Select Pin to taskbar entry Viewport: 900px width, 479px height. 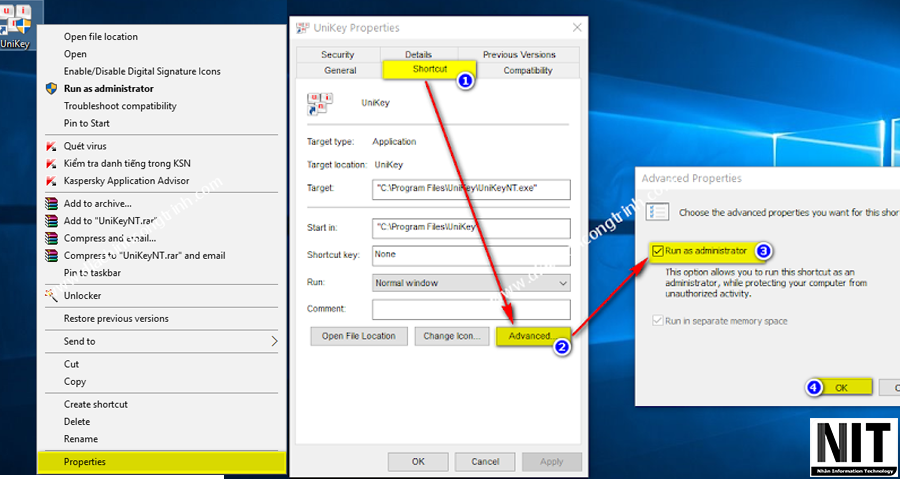pyautogui.click(x=92, y=272)
